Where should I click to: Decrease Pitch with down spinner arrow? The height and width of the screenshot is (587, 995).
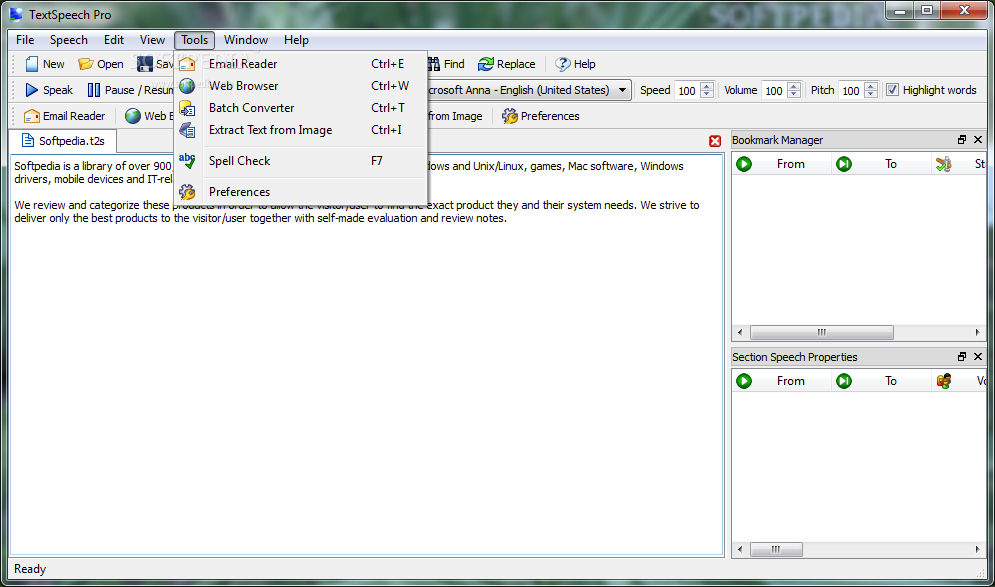pos(871,94)
